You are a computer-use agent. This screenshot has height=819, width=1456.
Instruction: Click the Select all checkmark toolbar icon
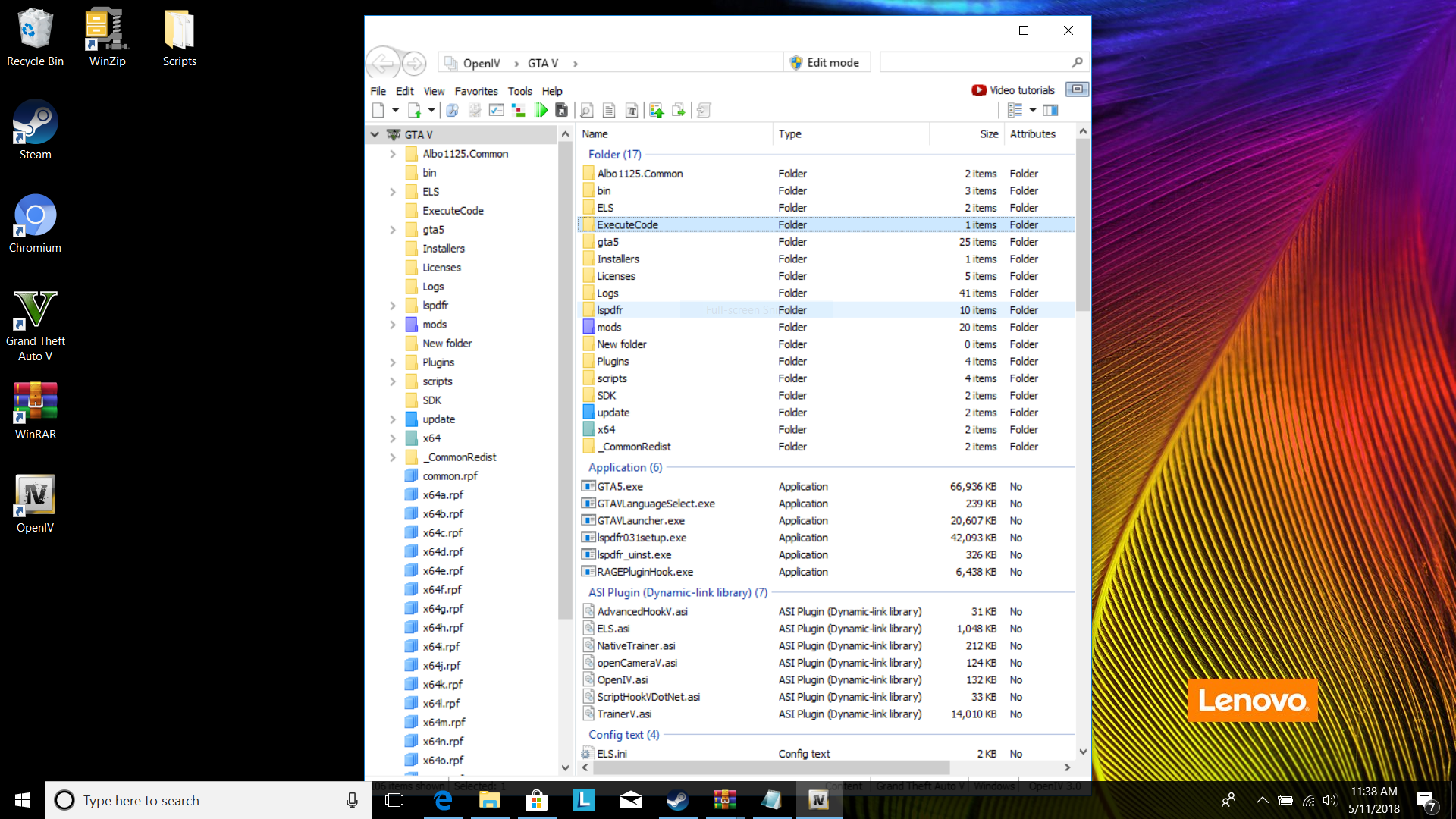497,111
